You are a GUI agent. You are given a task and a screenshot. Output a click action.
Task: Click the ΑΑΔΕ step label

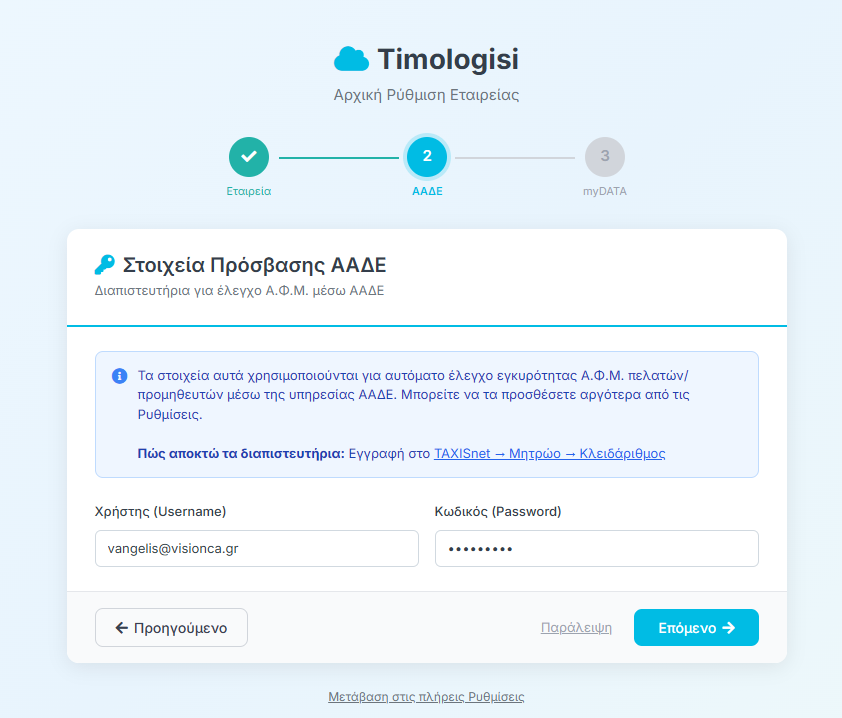pos(427,190)
